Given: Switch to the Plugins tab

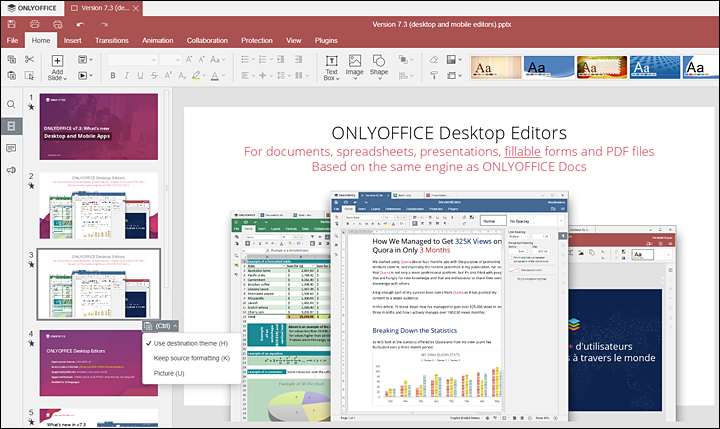Looking at the screenshot, I should tap(326, 40).
